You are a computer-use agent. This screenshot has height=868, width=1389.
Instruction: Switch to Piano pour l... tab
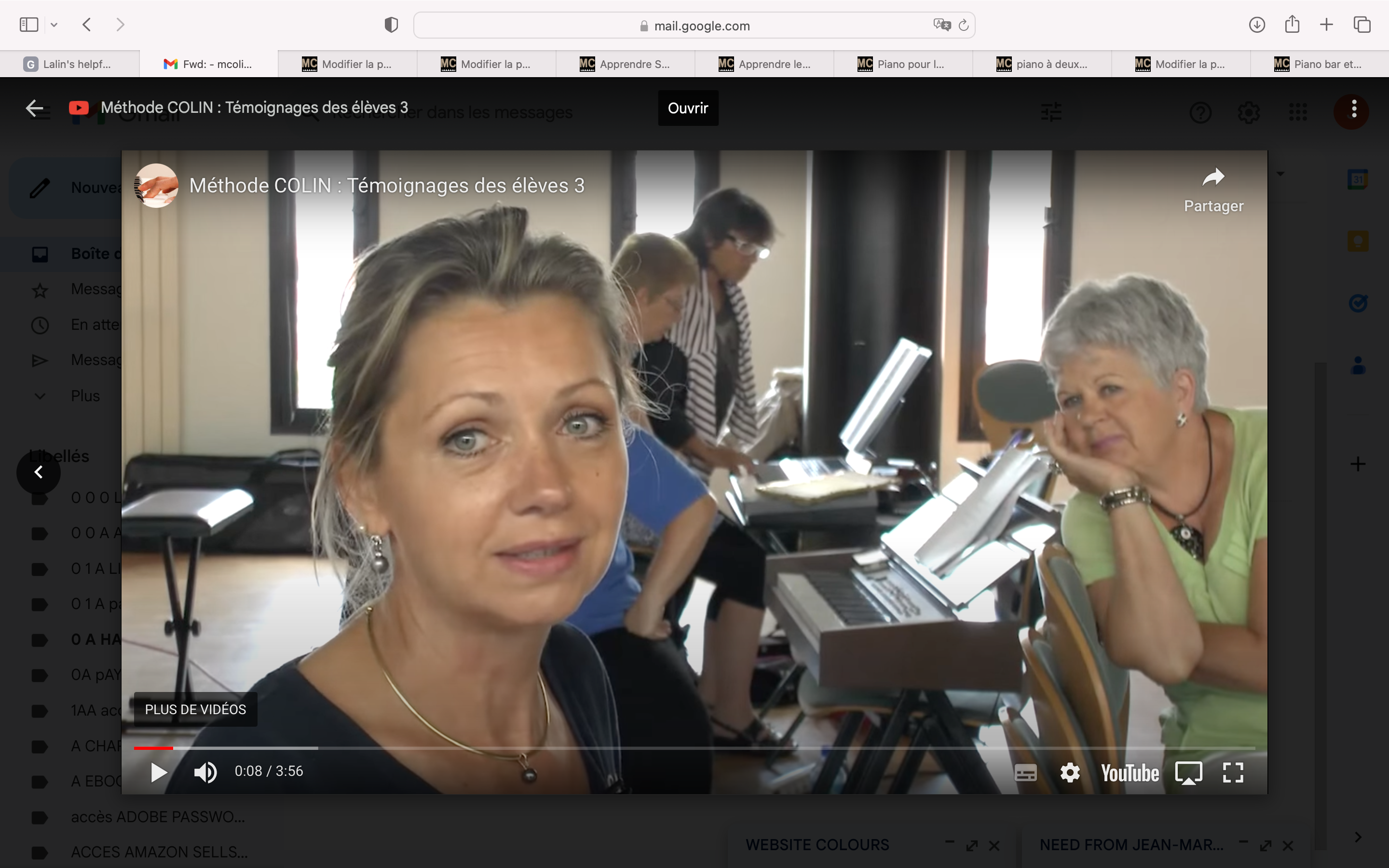[903, 64]
